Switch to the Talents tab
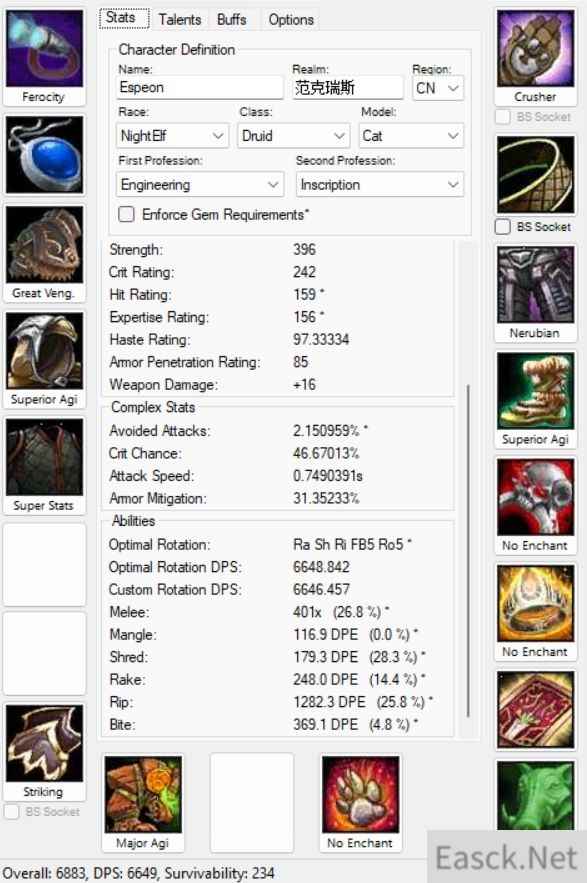587x883 pixels. point(180,20)
